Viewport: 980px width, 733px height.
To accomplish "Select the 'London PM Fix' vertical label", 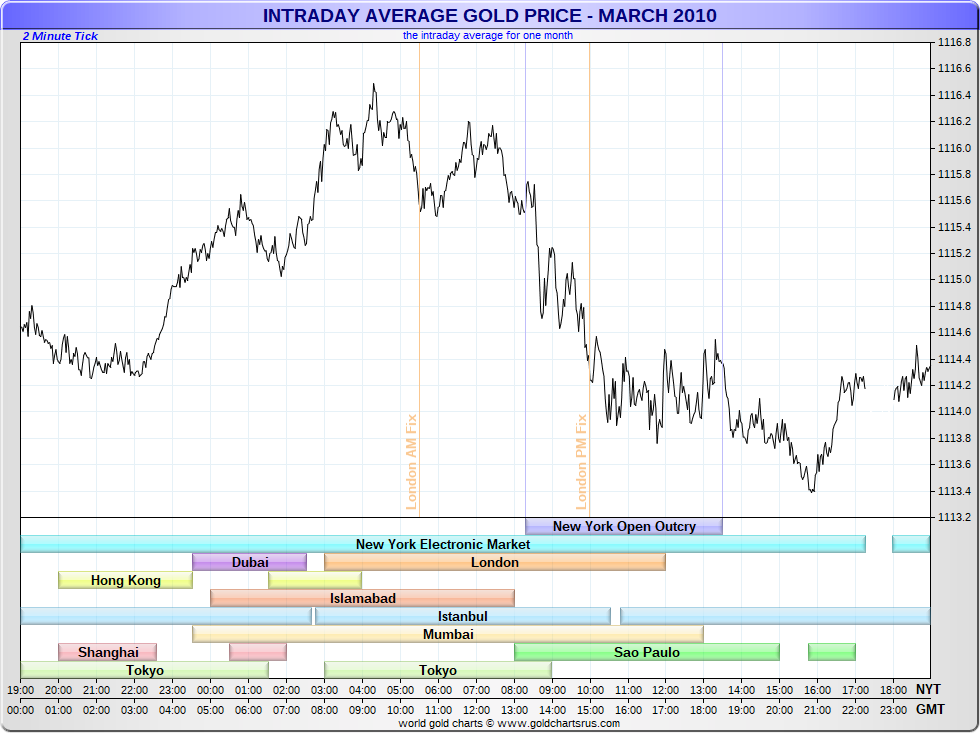I will click(x=581, y=461).
